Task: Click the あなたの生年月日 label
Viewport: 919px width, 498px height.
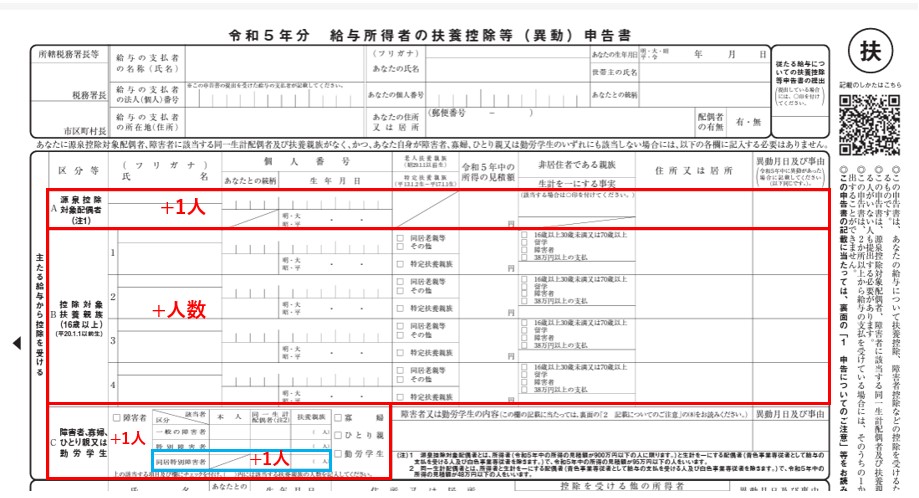Action: coord(614,54)
